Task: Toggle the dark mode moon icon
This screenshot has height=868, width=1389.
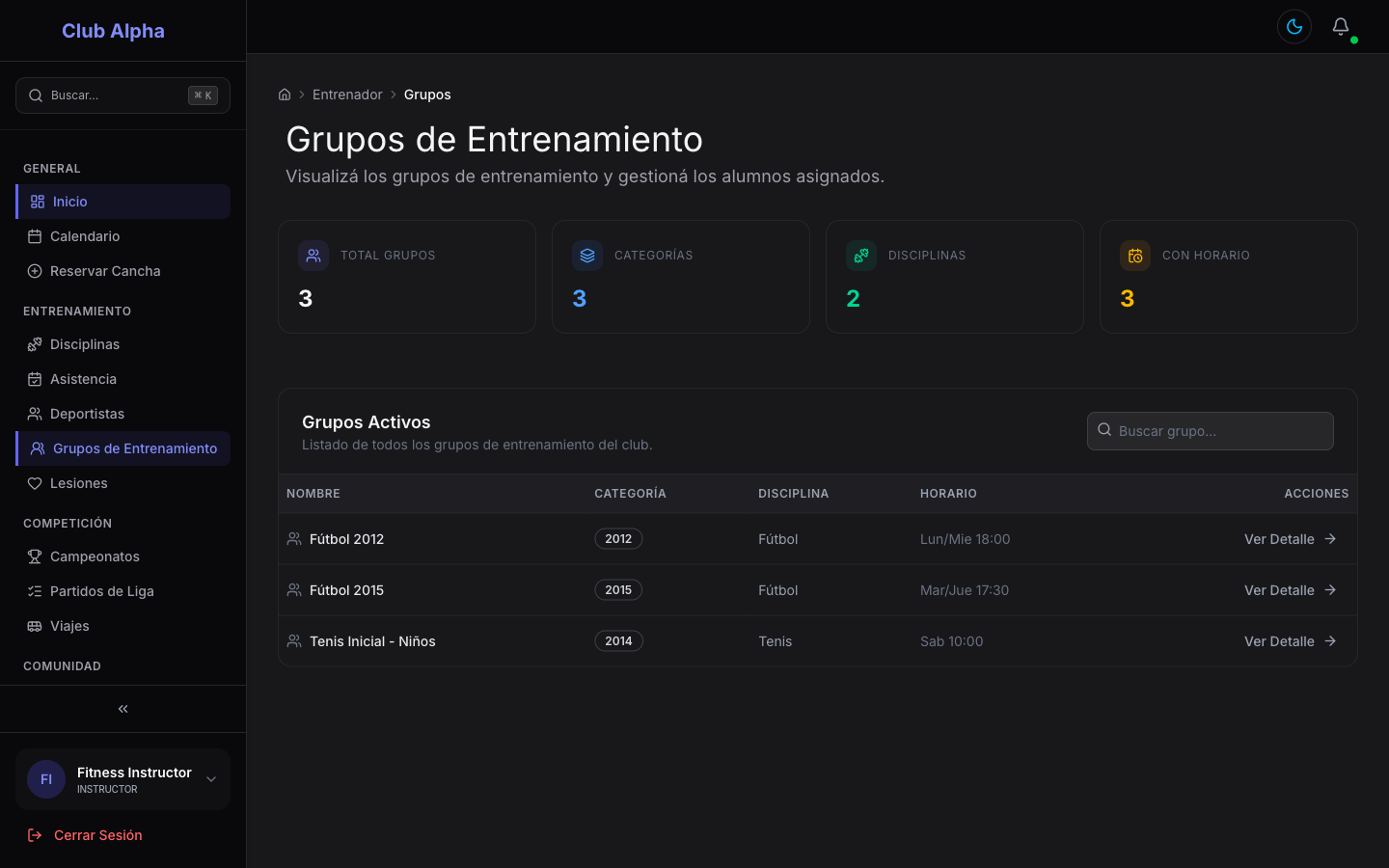Action: pyautogui.click(x=1294, y=27)
